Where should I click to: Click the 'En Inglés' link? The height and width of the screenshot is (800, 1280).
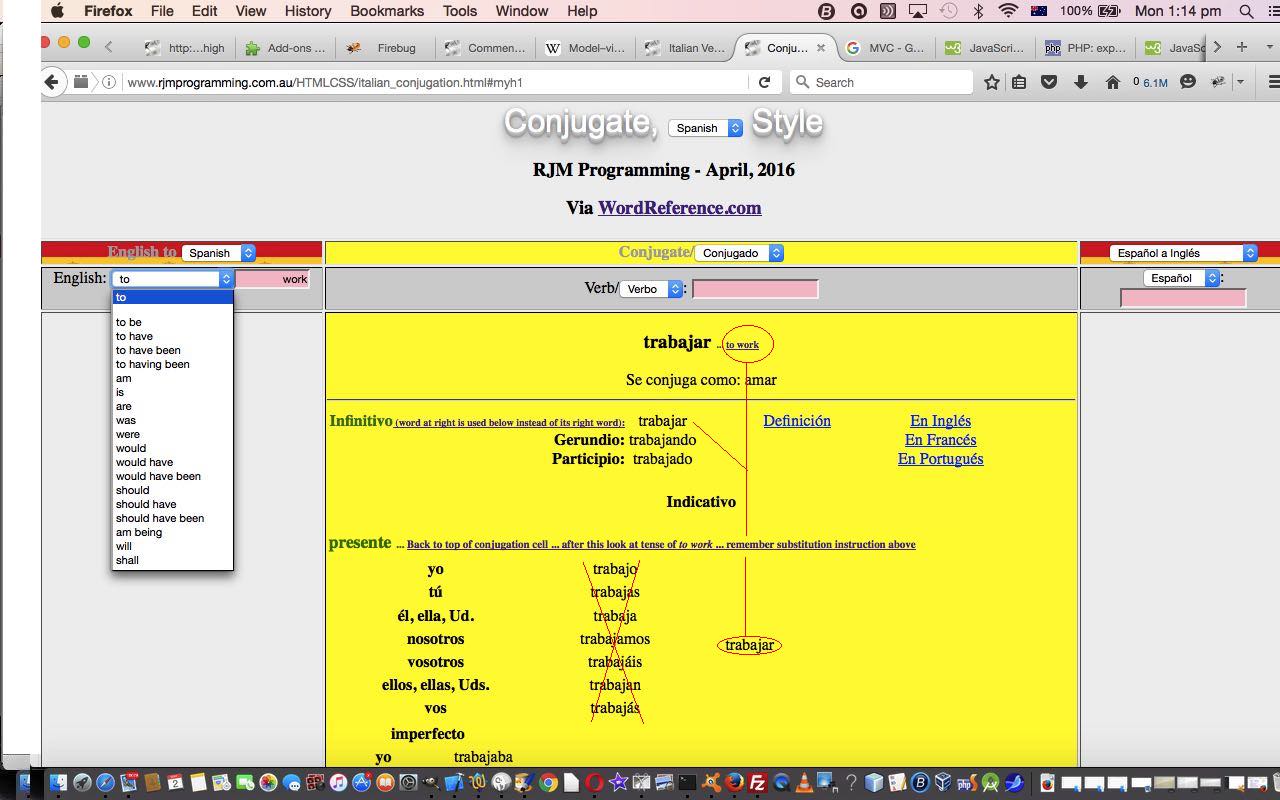coord(940,421)
